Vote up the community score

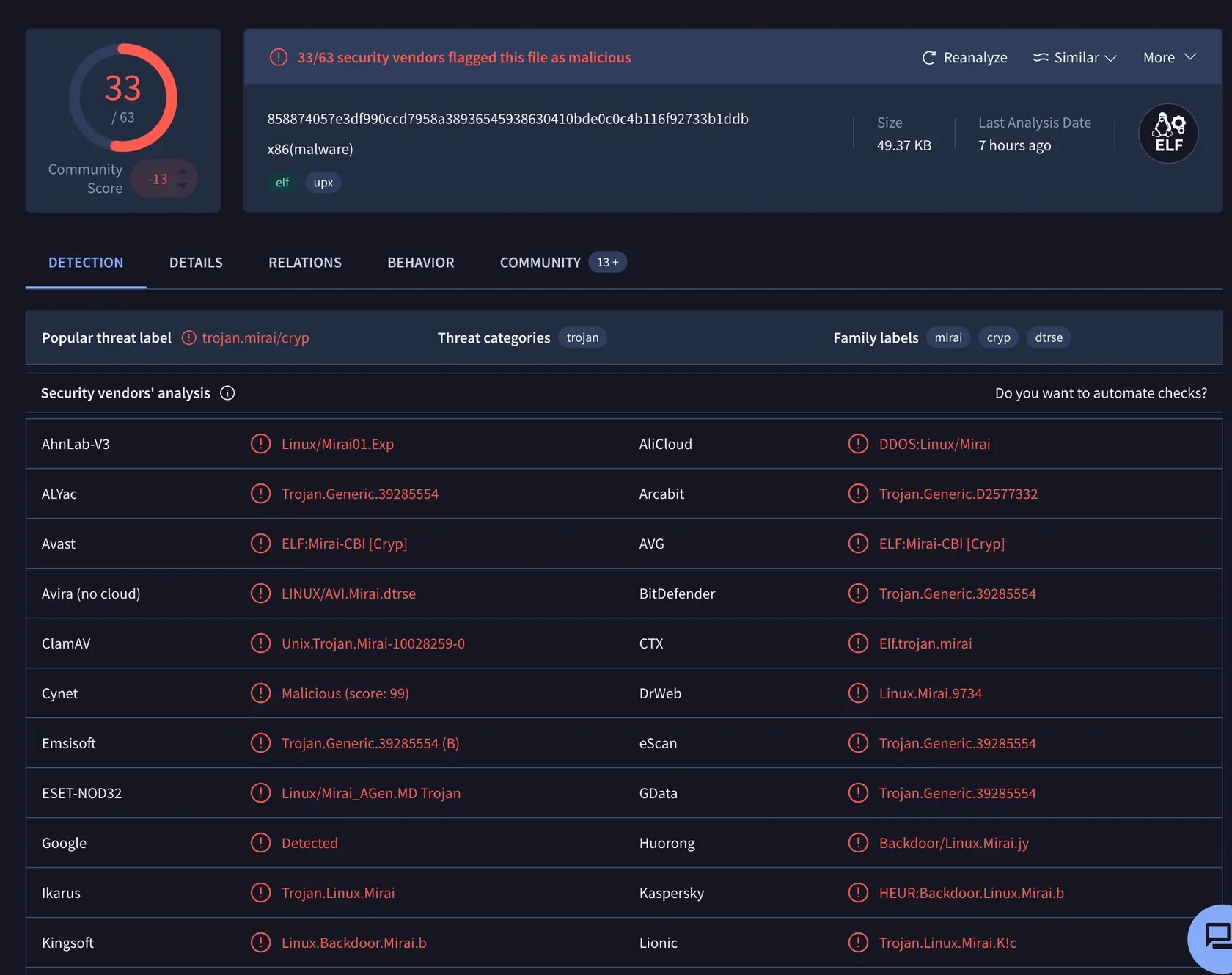[183, 172]
